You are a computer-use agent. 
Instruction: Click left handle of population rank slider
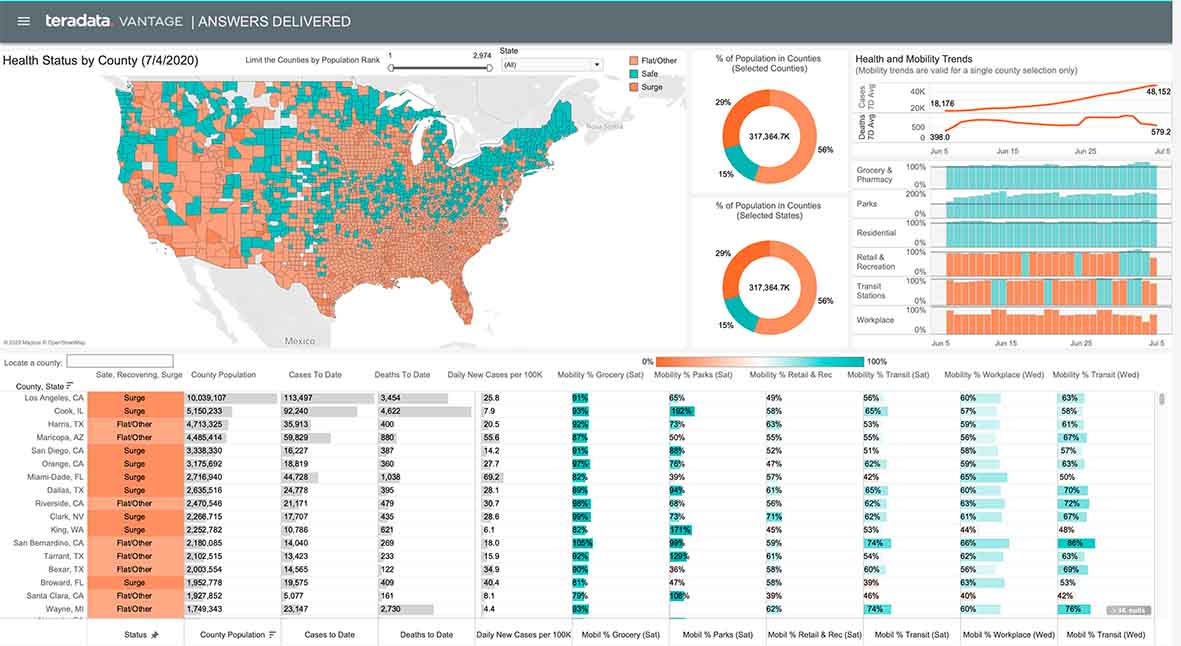click(x=391, y=68)
